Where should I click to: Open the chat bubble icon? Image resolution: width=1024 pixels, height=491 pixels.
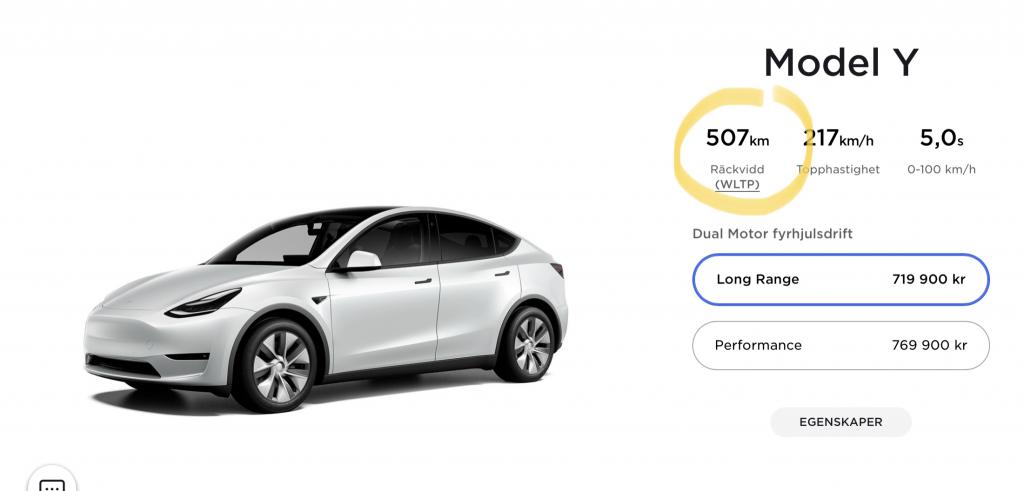52,482
